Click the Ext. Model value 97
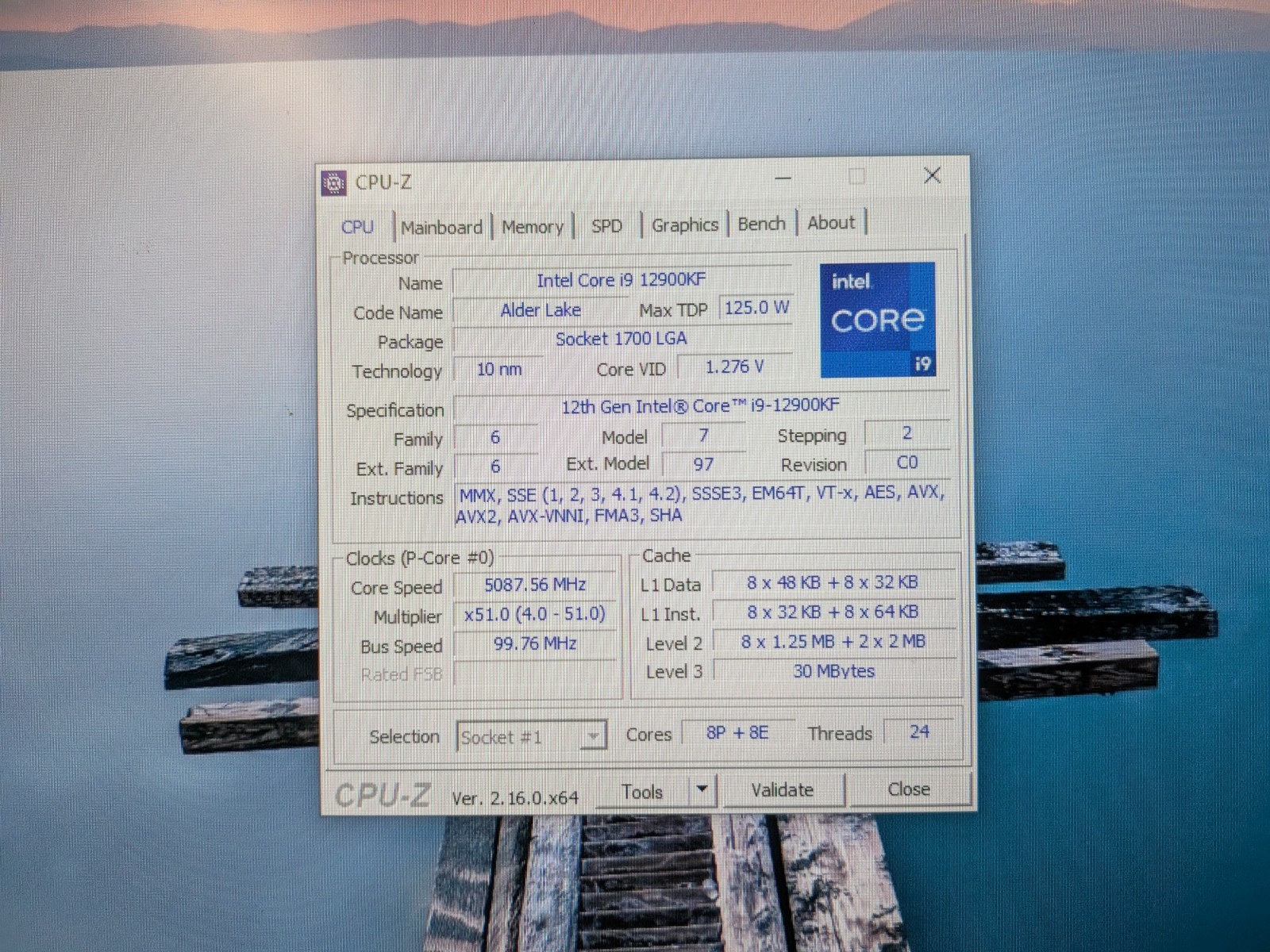 [703, 464]
